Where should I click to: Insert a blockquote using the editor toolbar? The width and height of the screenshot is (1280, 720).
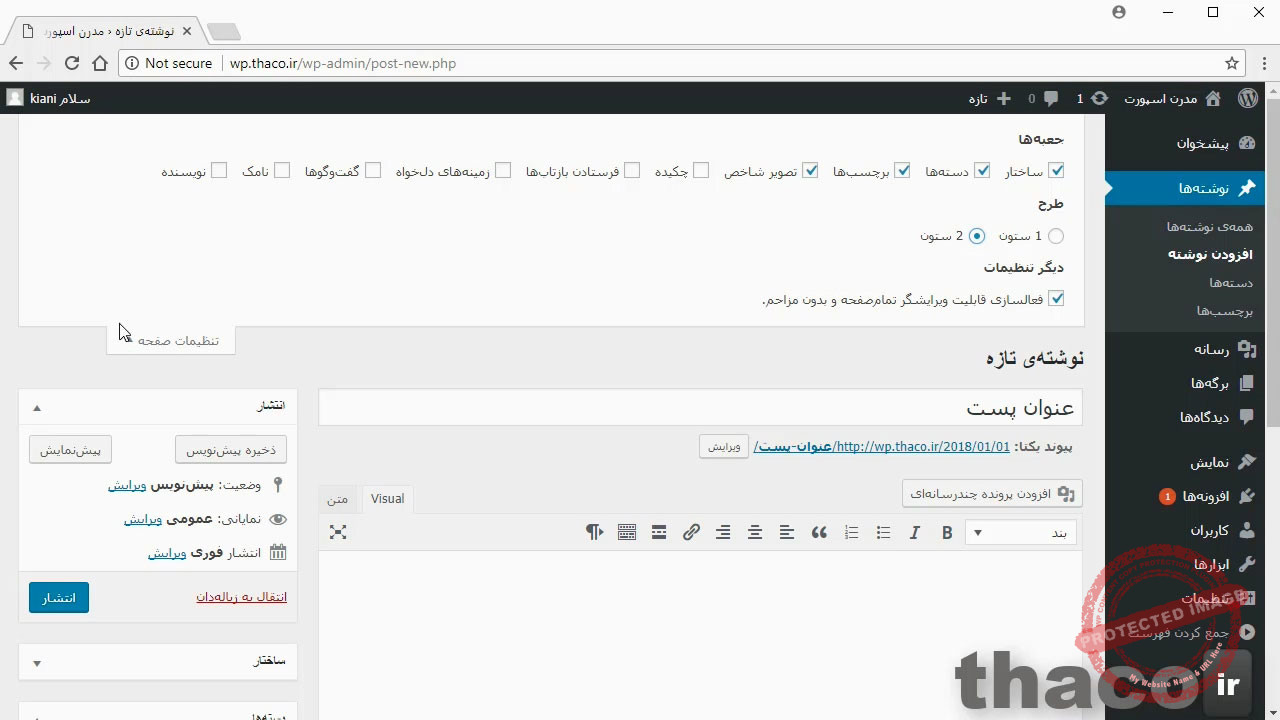pyautogui.click(x=819, y=532)
